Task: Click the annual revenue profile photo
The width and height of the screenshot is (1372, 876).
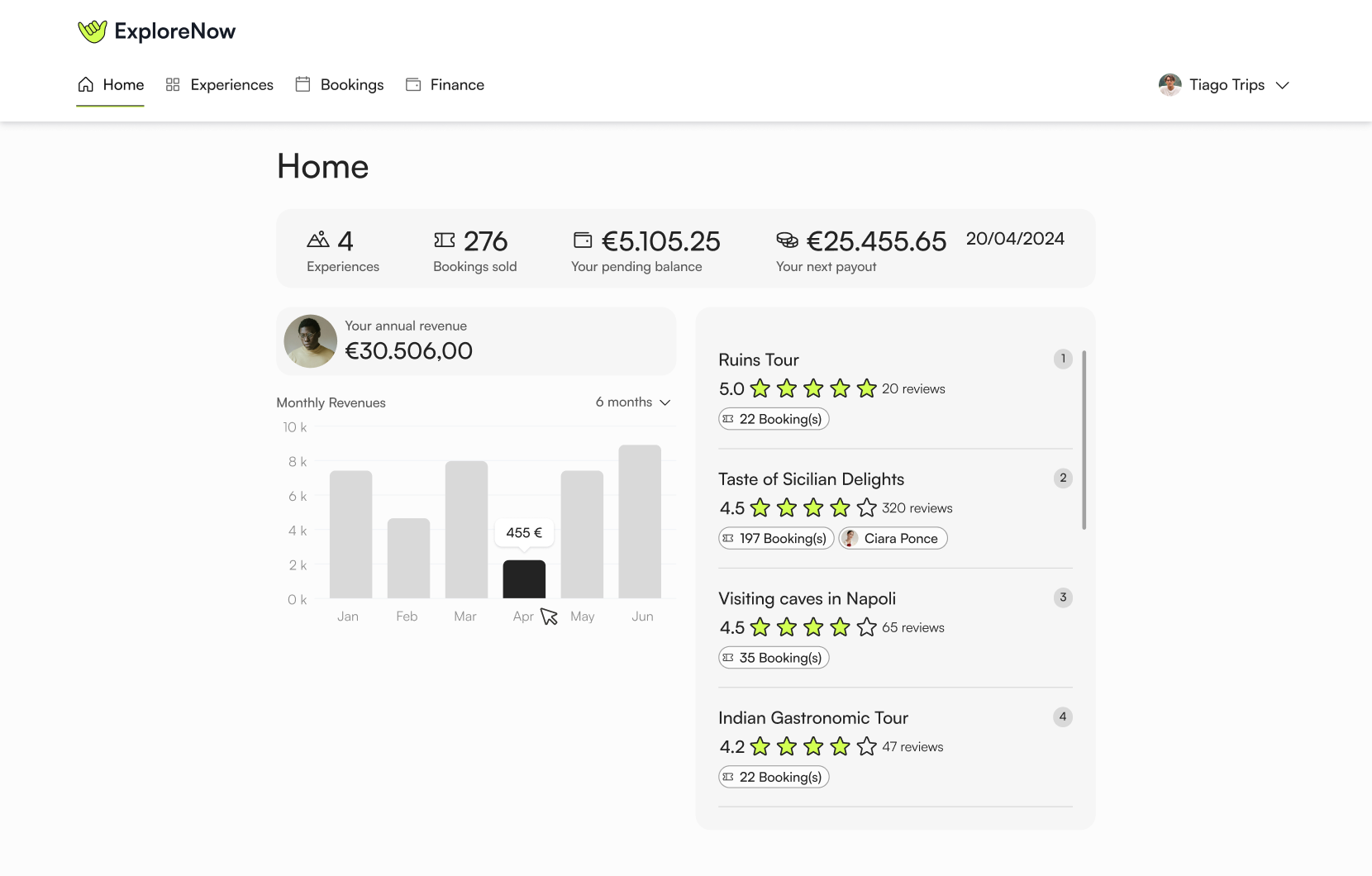Action: pos(311,341)
